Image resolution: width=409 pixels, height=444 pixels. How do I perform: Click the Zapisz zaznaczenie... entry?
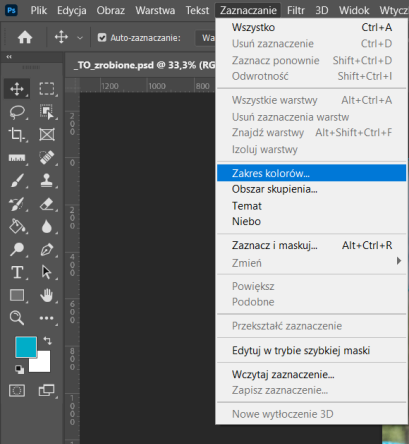pyautogui.click(x=311, y=390)
